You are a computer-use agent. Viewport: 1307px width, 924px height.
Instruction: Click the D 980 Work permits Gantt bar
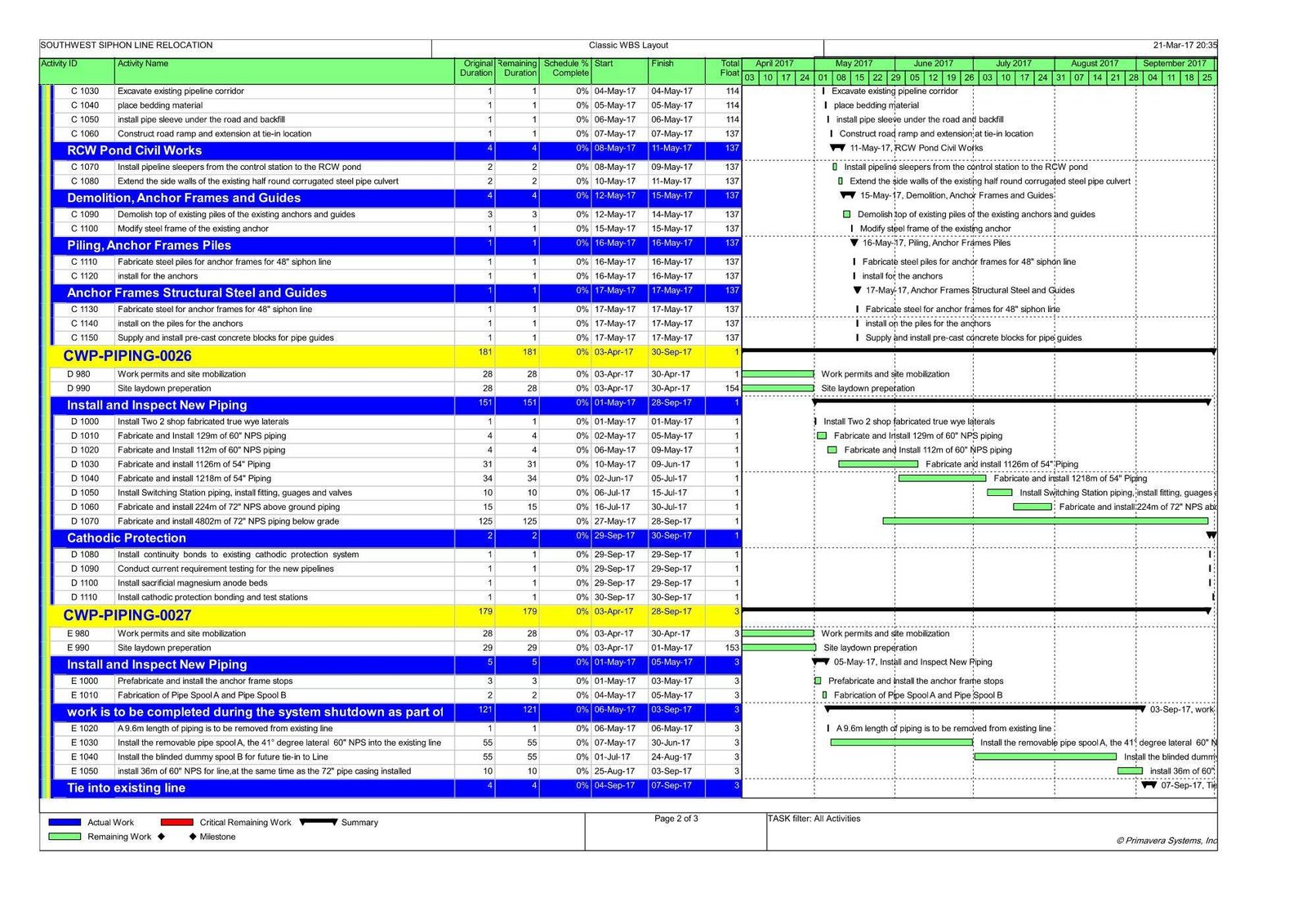pyautogui.click(x=778, y=374)
